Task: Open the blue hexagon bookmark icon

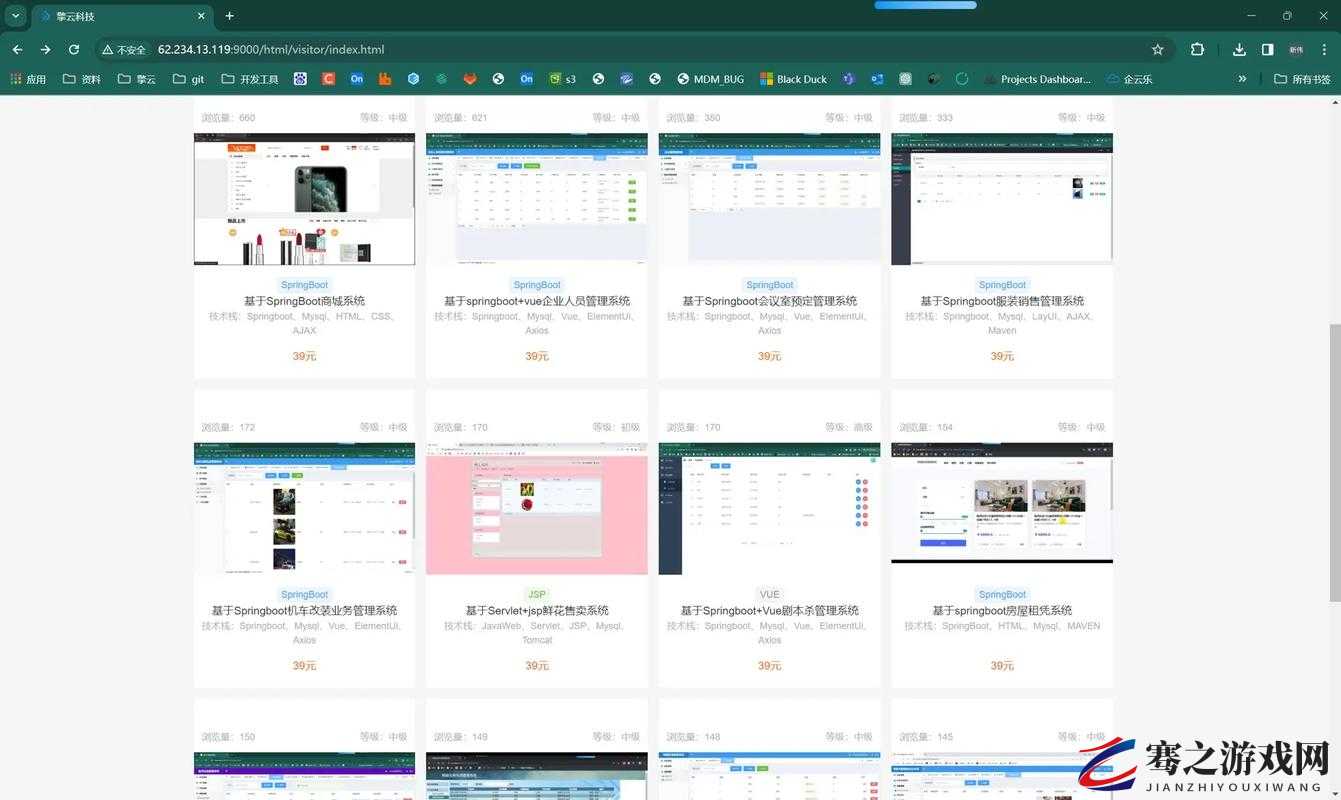Action: click(413, 79)
